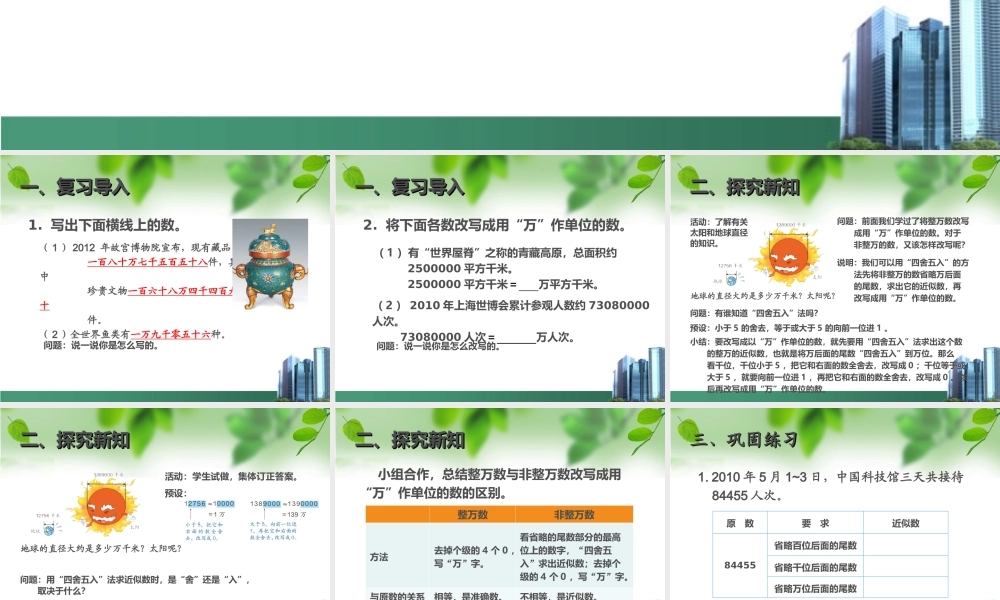The image size is (1000, 600).
Task: Select the bronze pot image on the first slide
Action: [270, 265]
